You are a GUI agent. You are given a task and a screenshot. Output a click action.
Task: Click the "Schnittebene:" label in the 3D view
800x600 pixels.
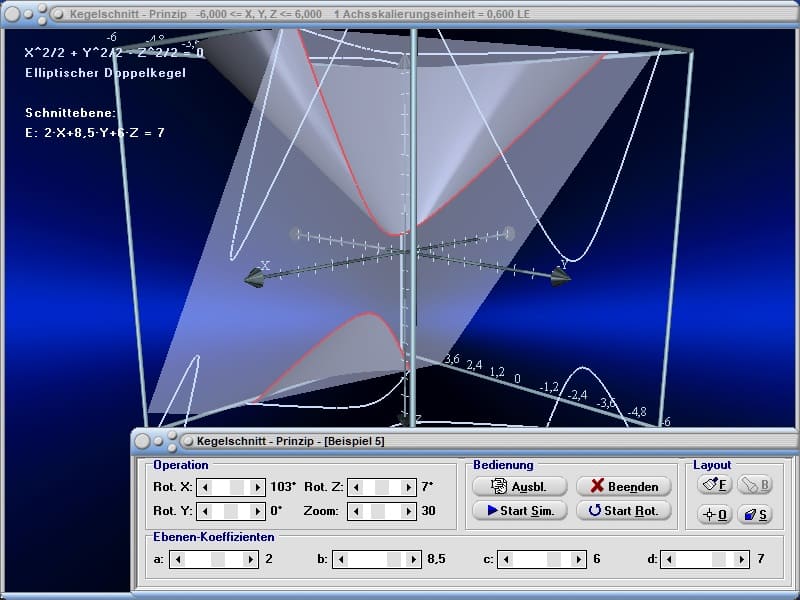[x=71, y=113]
